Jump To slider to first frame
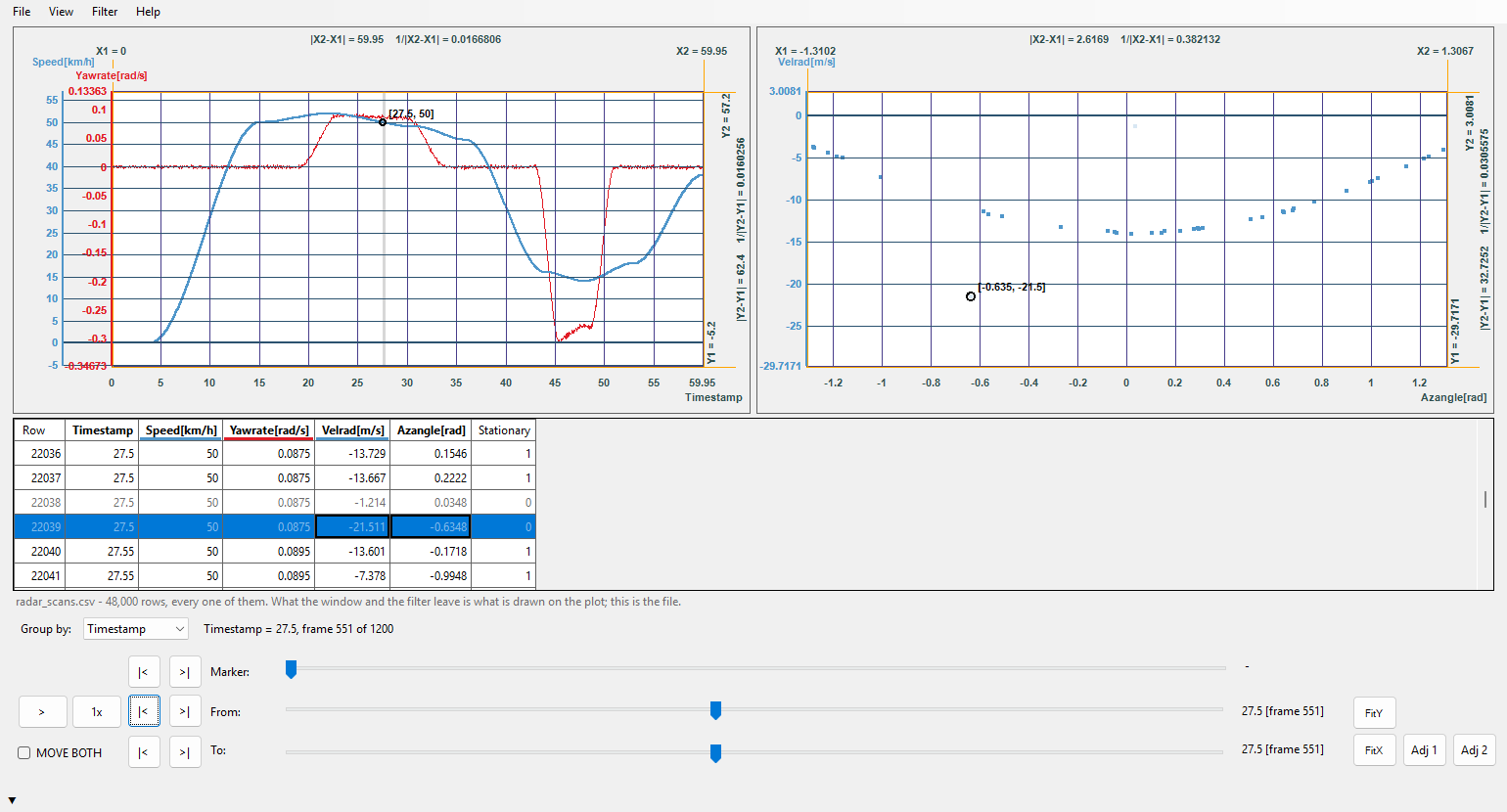1507x812 pixels. [x=144, y=751]
